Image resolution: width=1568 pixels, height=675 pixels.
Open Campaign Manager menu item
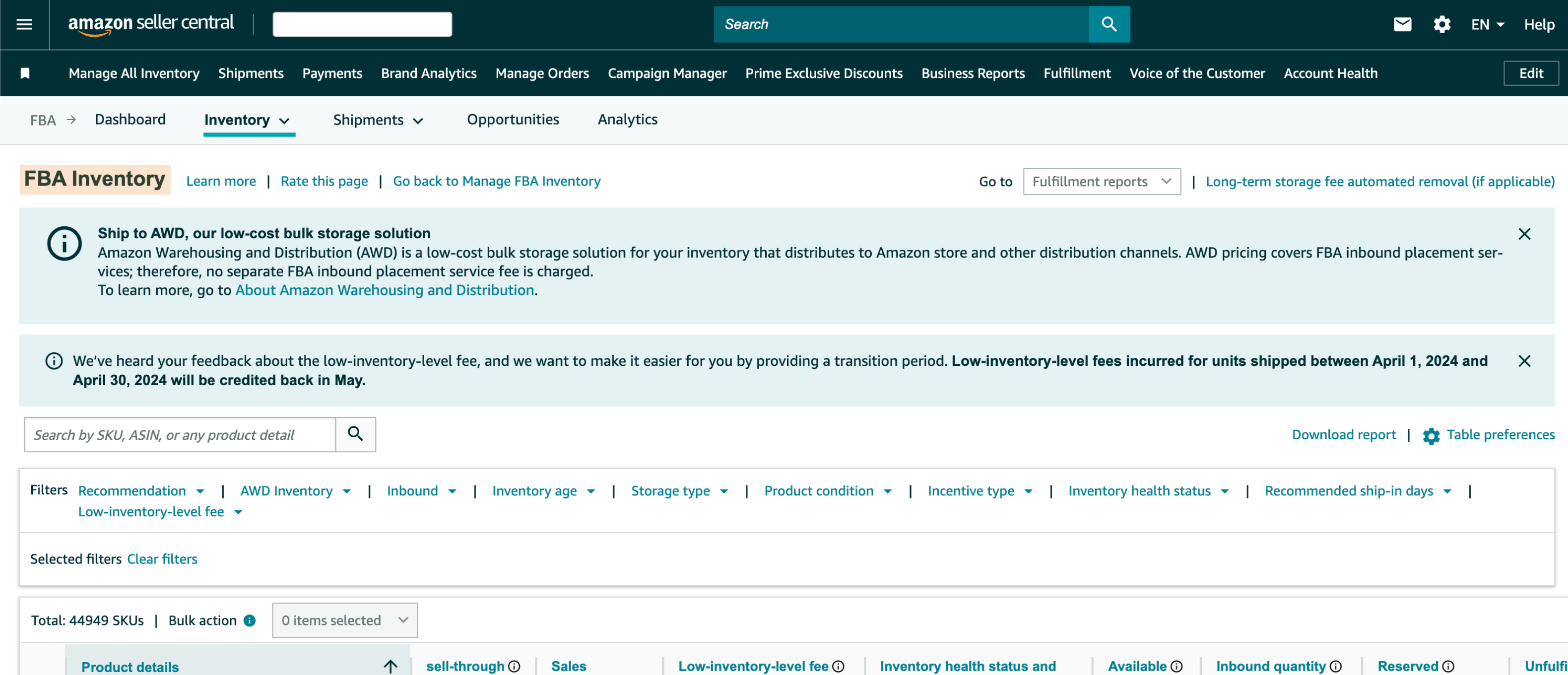click(x=667, y=73)
